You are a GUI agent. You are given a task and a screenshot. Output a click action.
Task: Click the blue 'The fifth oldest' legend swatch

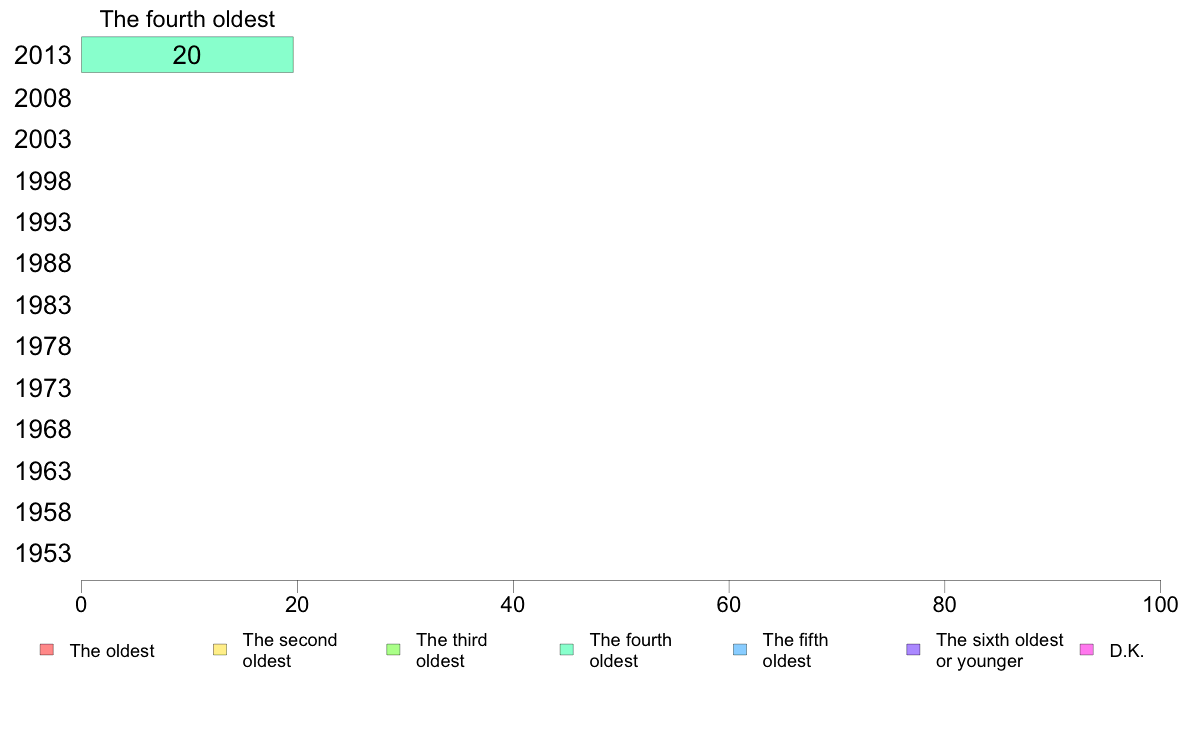pyautogui.click(x=740, y=650)
